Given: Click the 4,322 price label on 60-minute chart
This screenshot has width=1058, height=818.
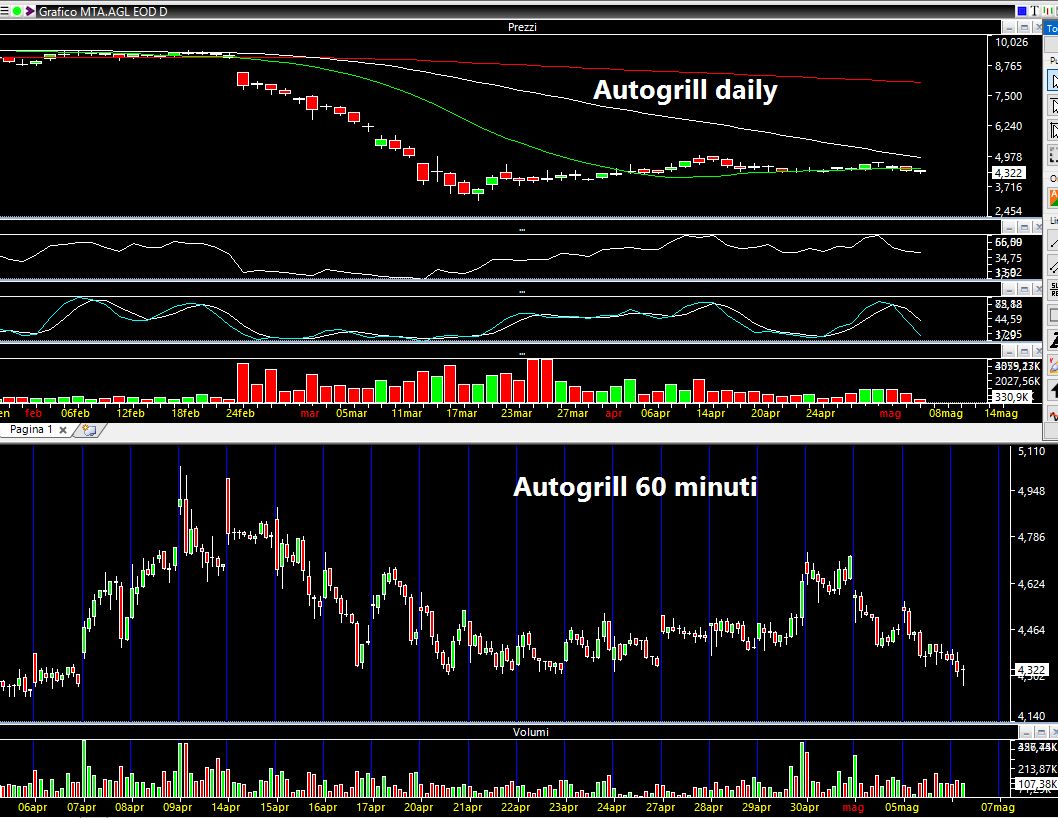Looking at the screenshot, I should 1032,670.
